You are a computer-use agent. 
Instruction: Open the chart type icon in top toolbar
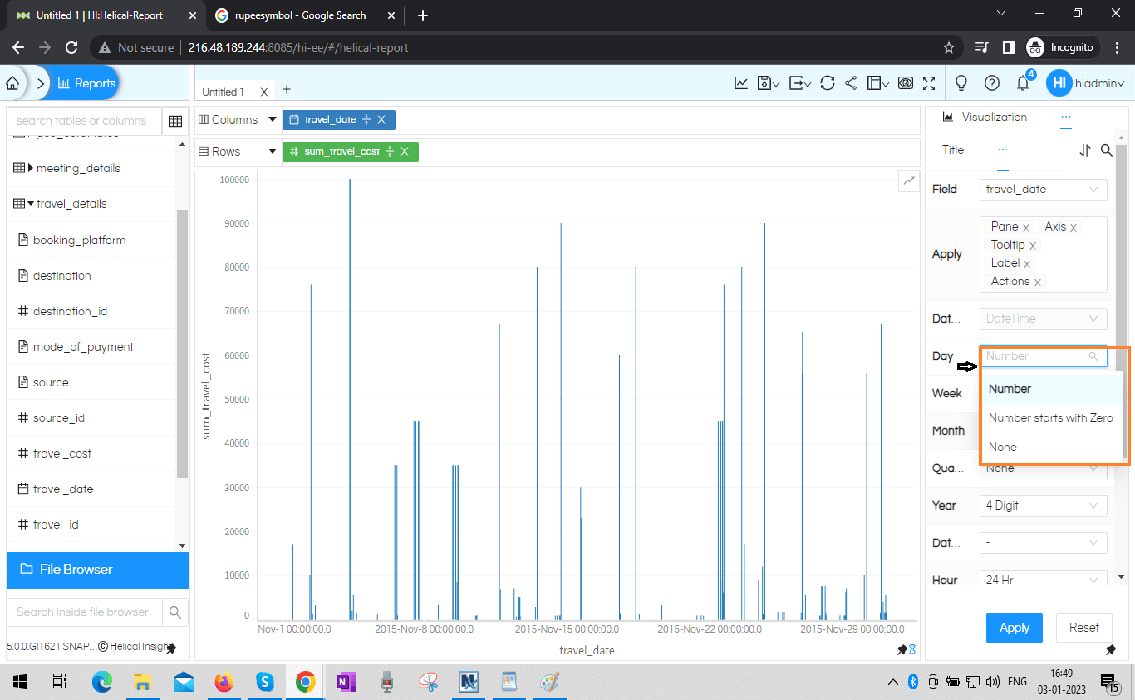coord(741,83)
